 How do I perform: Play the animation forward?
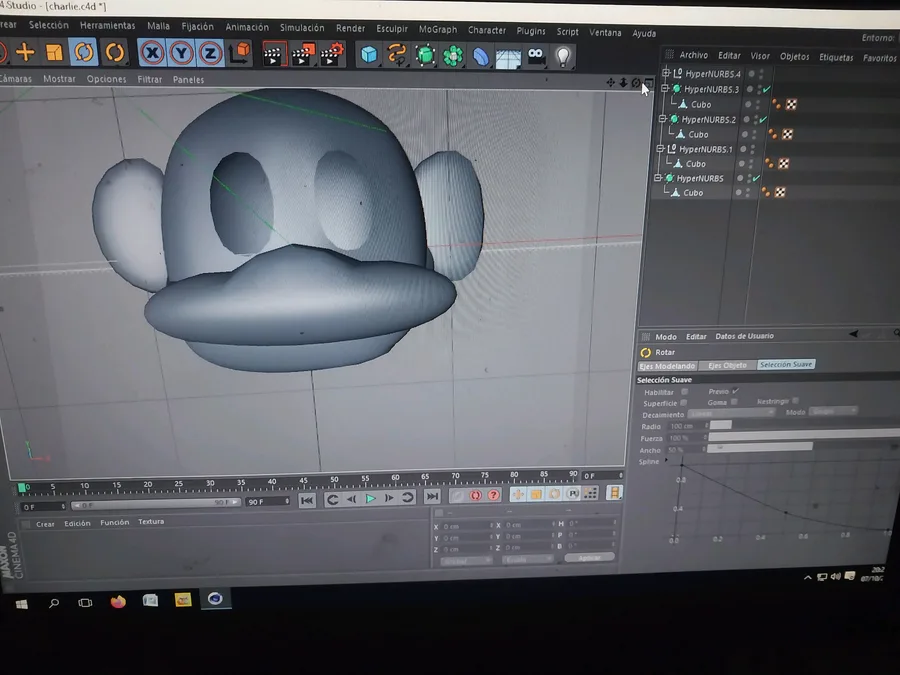point(370,498)
